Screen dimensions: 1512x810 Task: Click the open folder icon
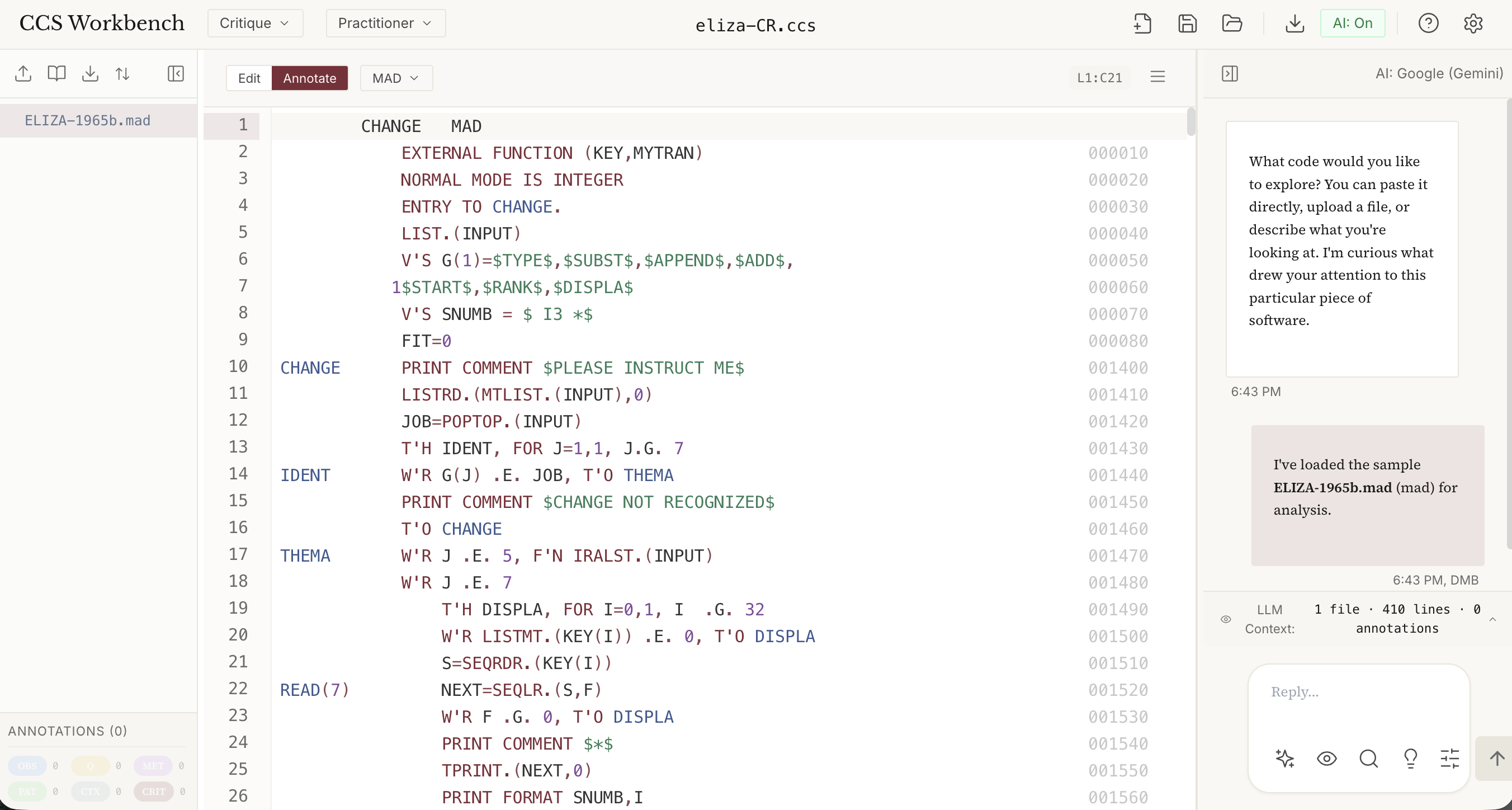[x=1231, y=23]
